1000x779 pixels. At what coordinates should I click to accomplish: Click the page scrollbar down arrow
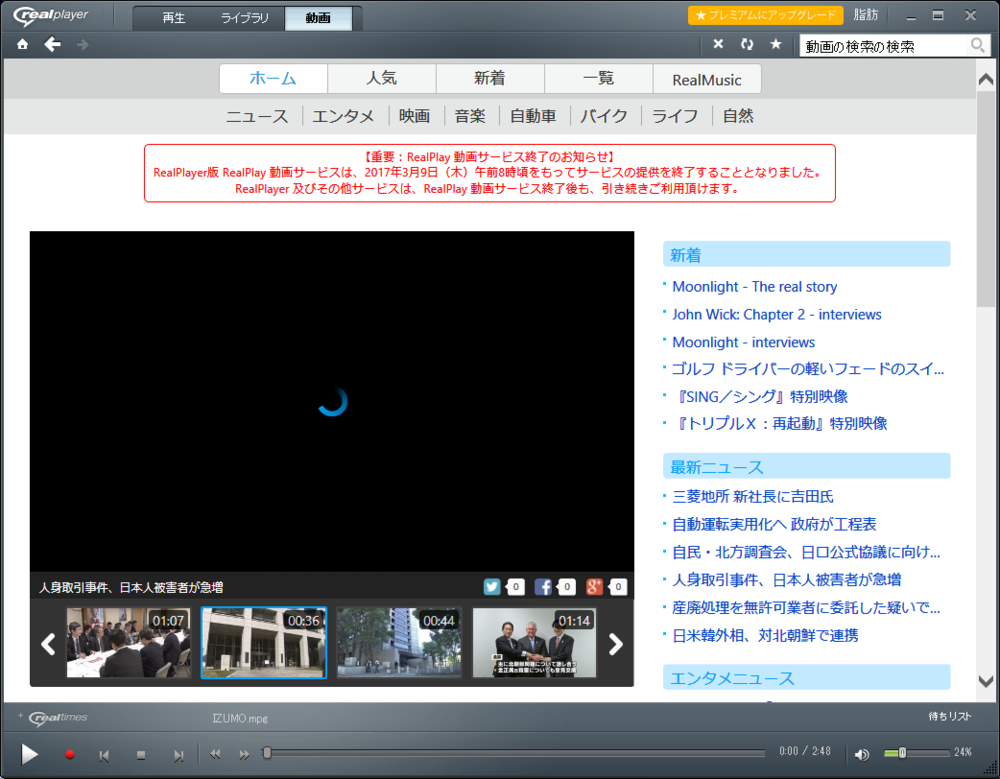pyautogui.click(x=986, y=681)
